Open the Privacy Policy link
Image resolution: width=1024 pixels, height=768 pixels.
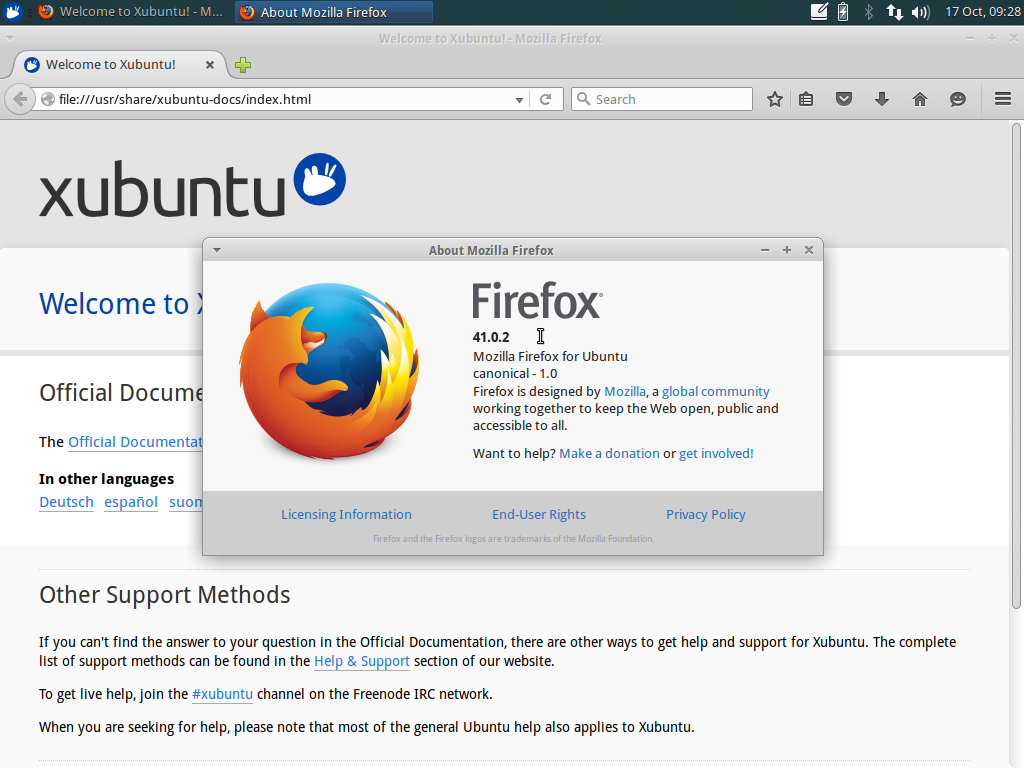click(705, 514)
